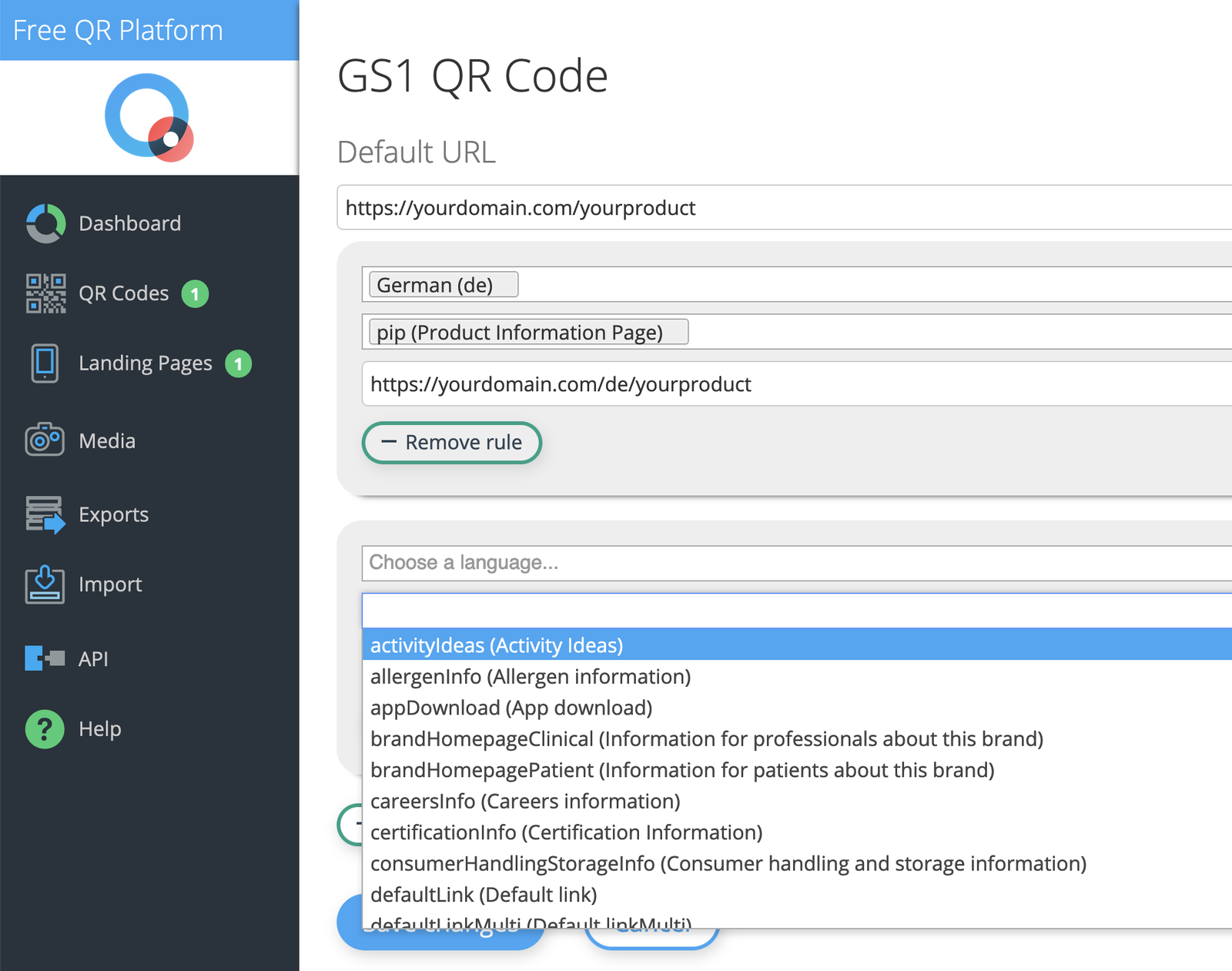
Task: Click the Remove rule button
Action: pos(451,443)
